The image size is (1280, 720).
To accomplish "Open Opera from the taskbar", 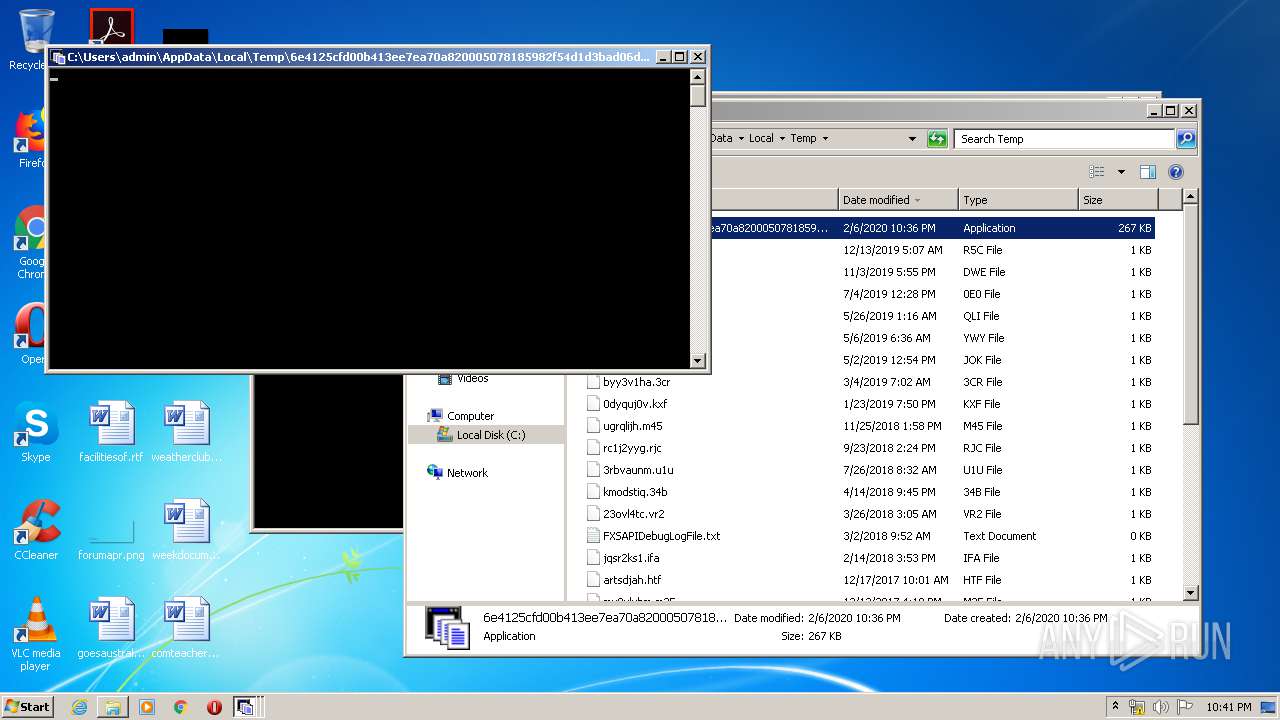I will coord(214,707).
